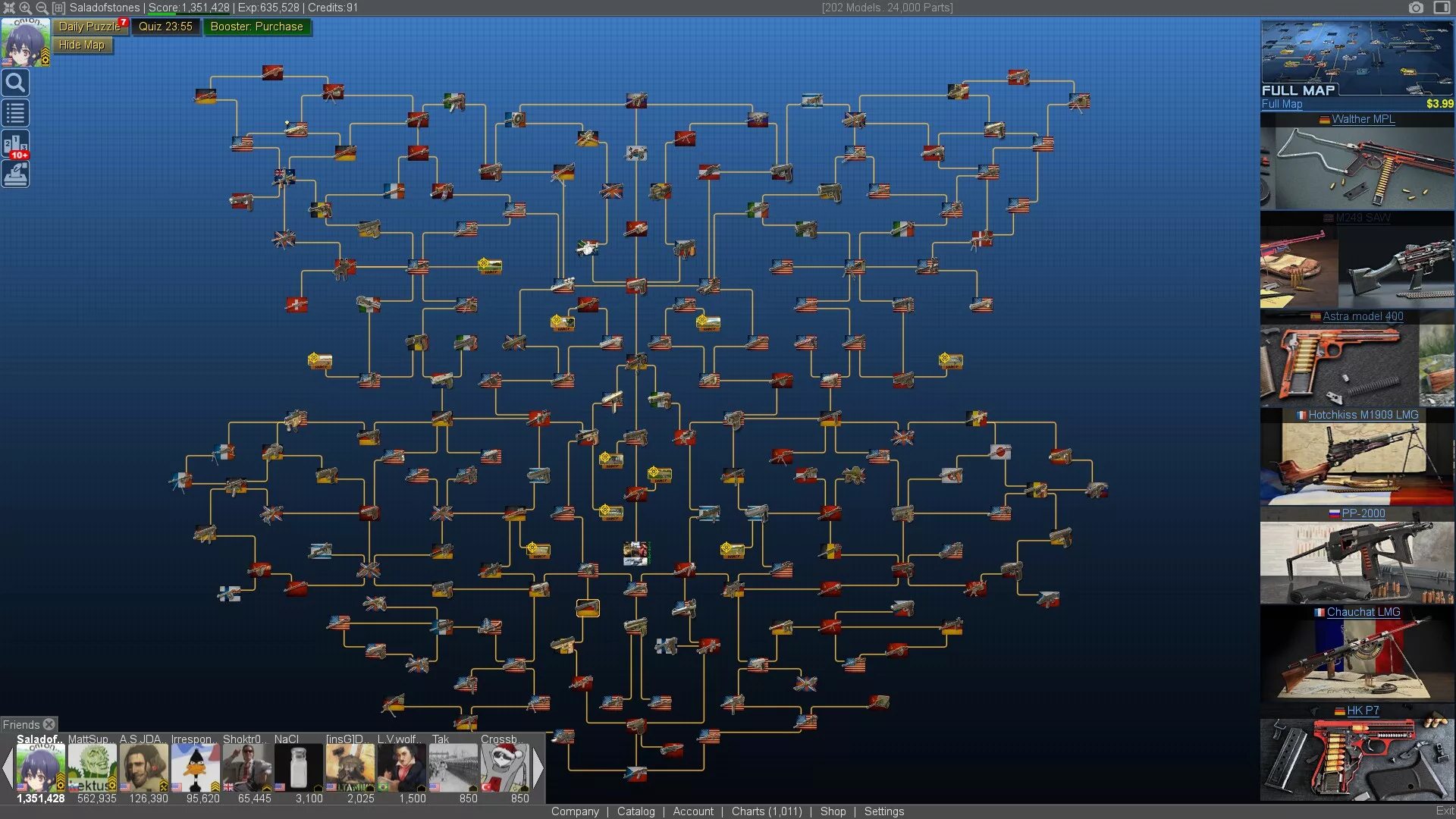Toggle Hide Map button
The width and height of the screenshot is (1456, 819).
82,45
